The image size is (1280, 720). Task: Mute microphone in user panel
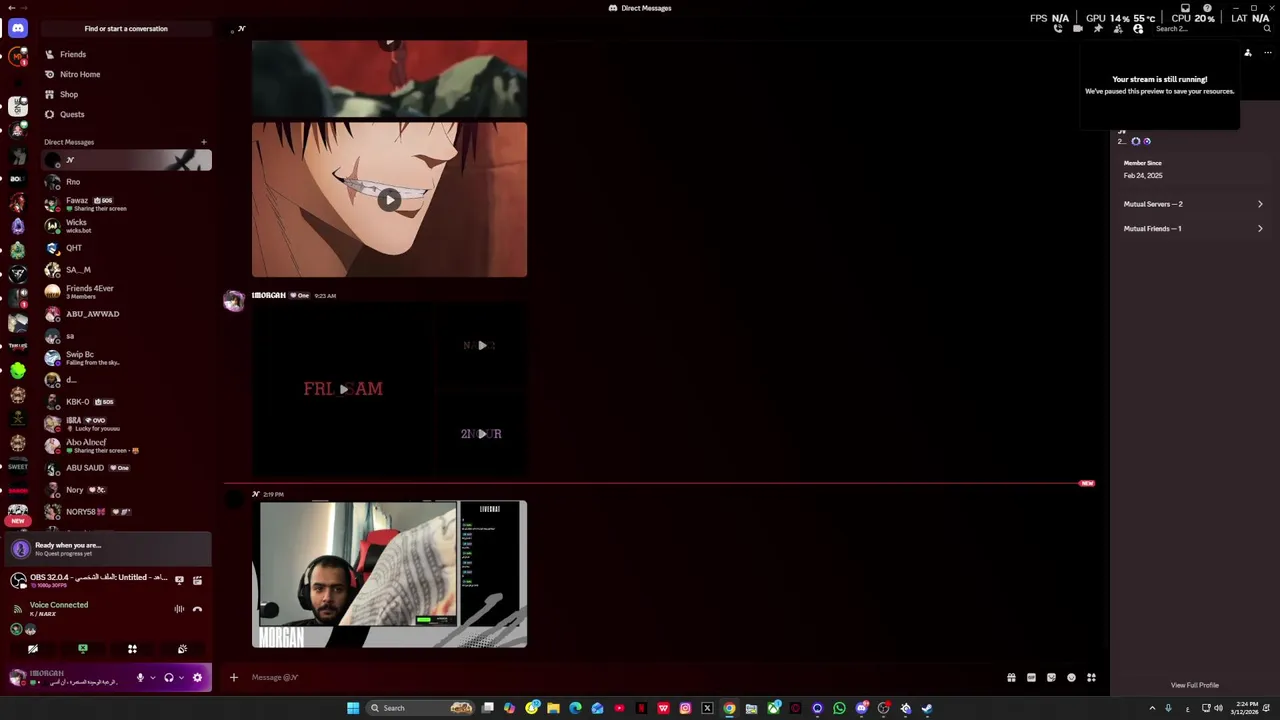(140, 678)
